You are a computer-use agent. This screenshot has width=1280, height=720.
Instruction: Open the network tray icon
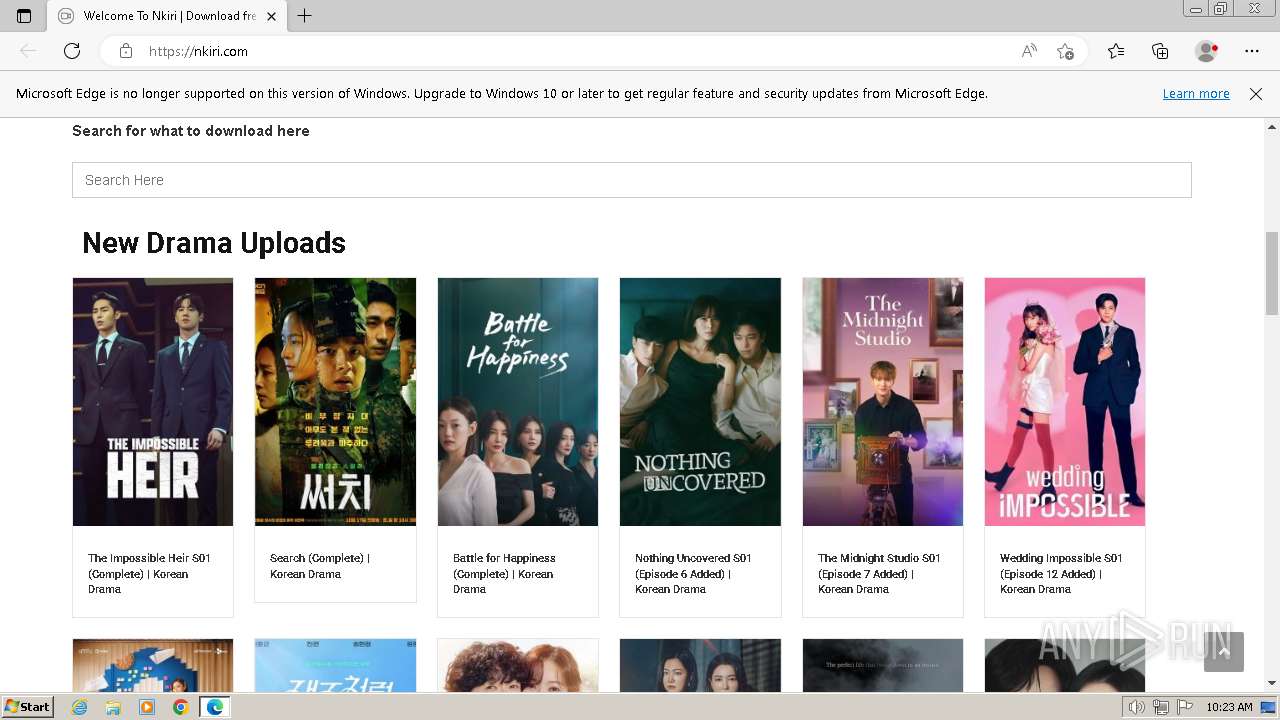[1160, 707]
